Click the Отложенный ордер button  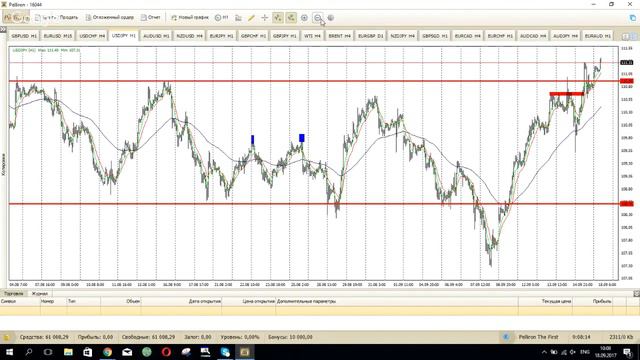point(109,18)
